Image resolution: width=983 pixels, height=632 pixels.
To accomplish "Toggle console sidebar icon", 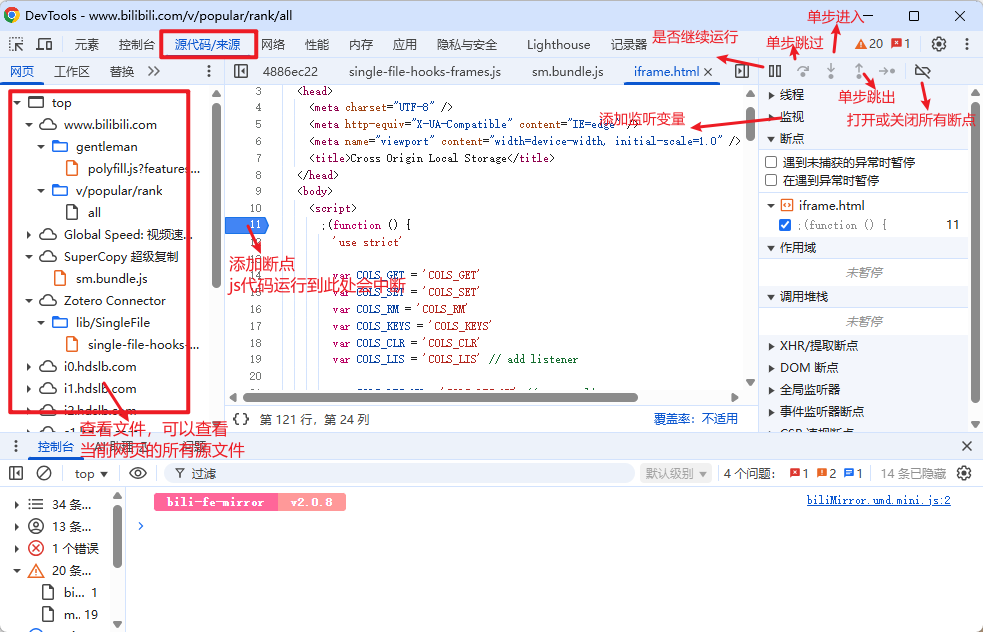I will (x=16, y=473).
